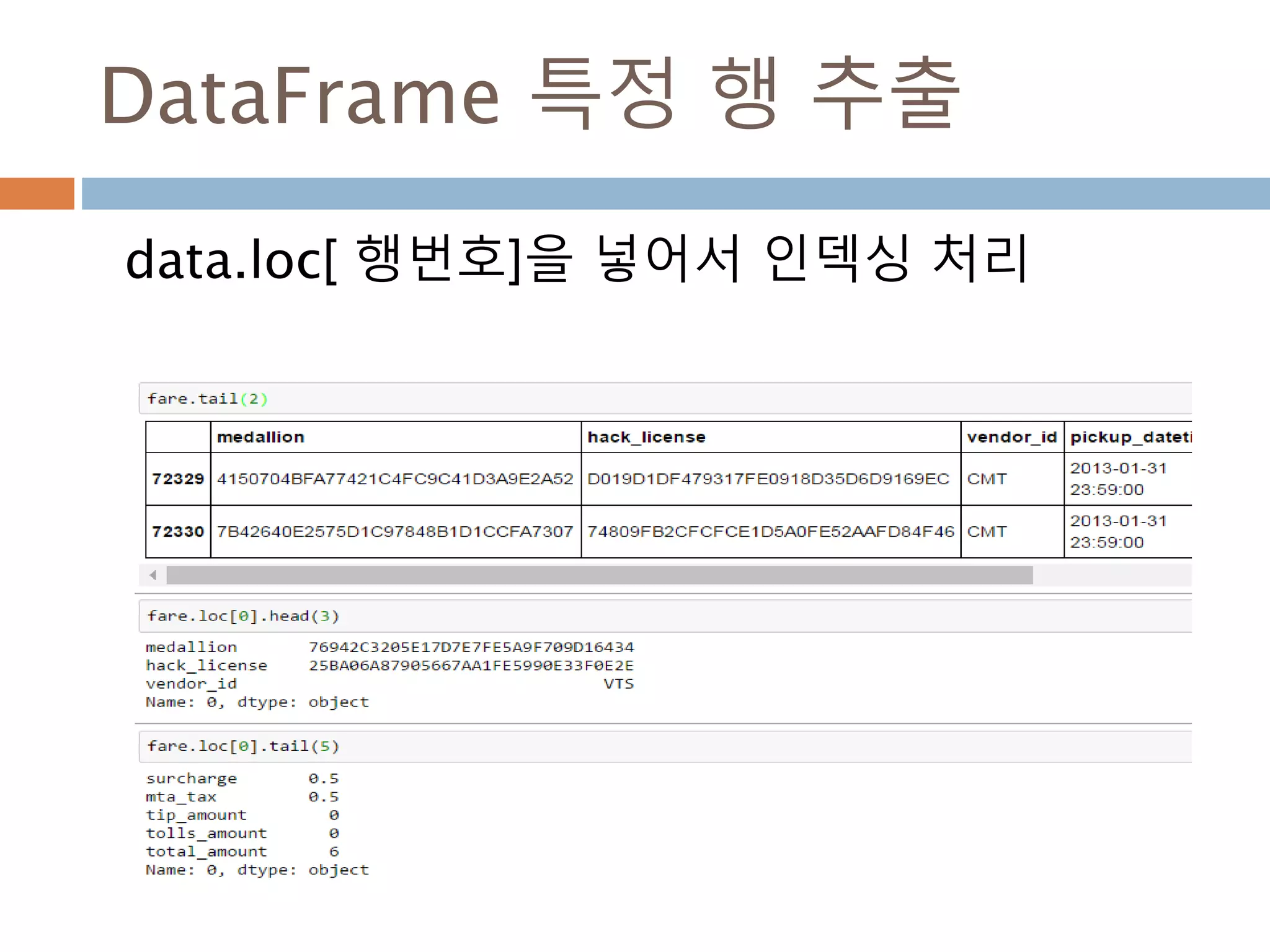Click row index 72330
Screen dimensions: 1270x952
tap(178, 532)
